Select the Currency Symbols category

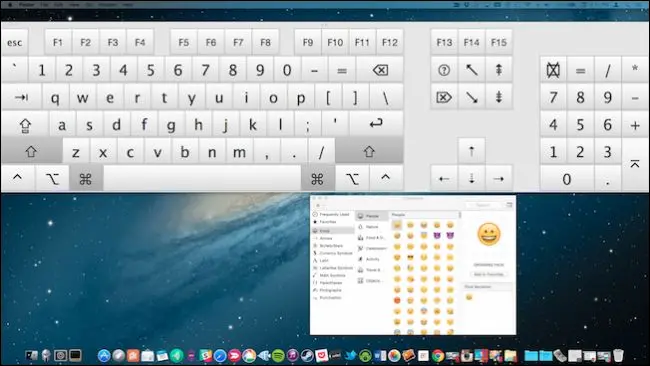click(x=332, y=253)
